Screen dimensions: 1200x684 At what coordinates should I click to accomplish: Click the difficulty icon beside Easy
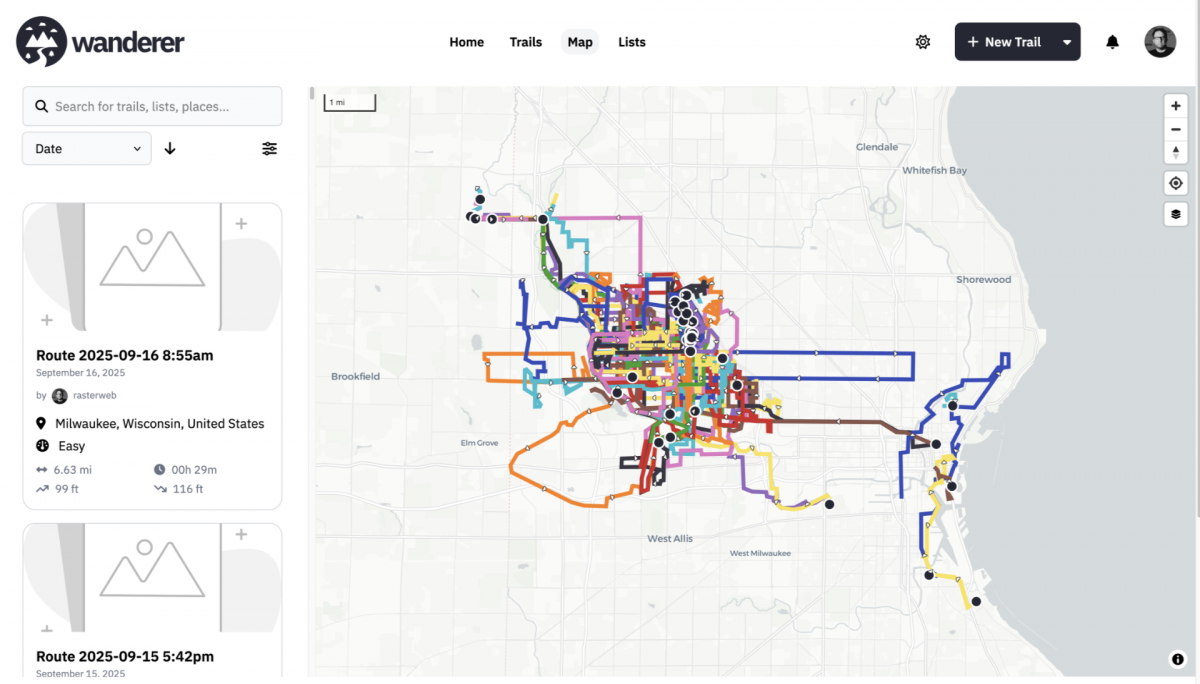(x=42, y=446)
